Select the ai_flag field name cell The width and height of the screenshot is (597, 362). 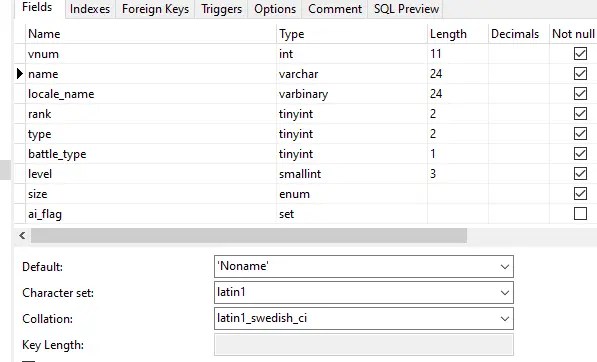tap(151, 214)
